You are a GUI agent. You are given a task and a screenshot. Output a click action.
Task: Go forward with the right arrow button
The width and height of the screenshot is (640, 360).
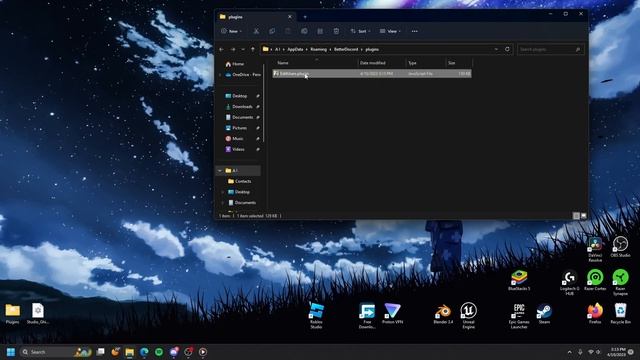tap(233, 49)
